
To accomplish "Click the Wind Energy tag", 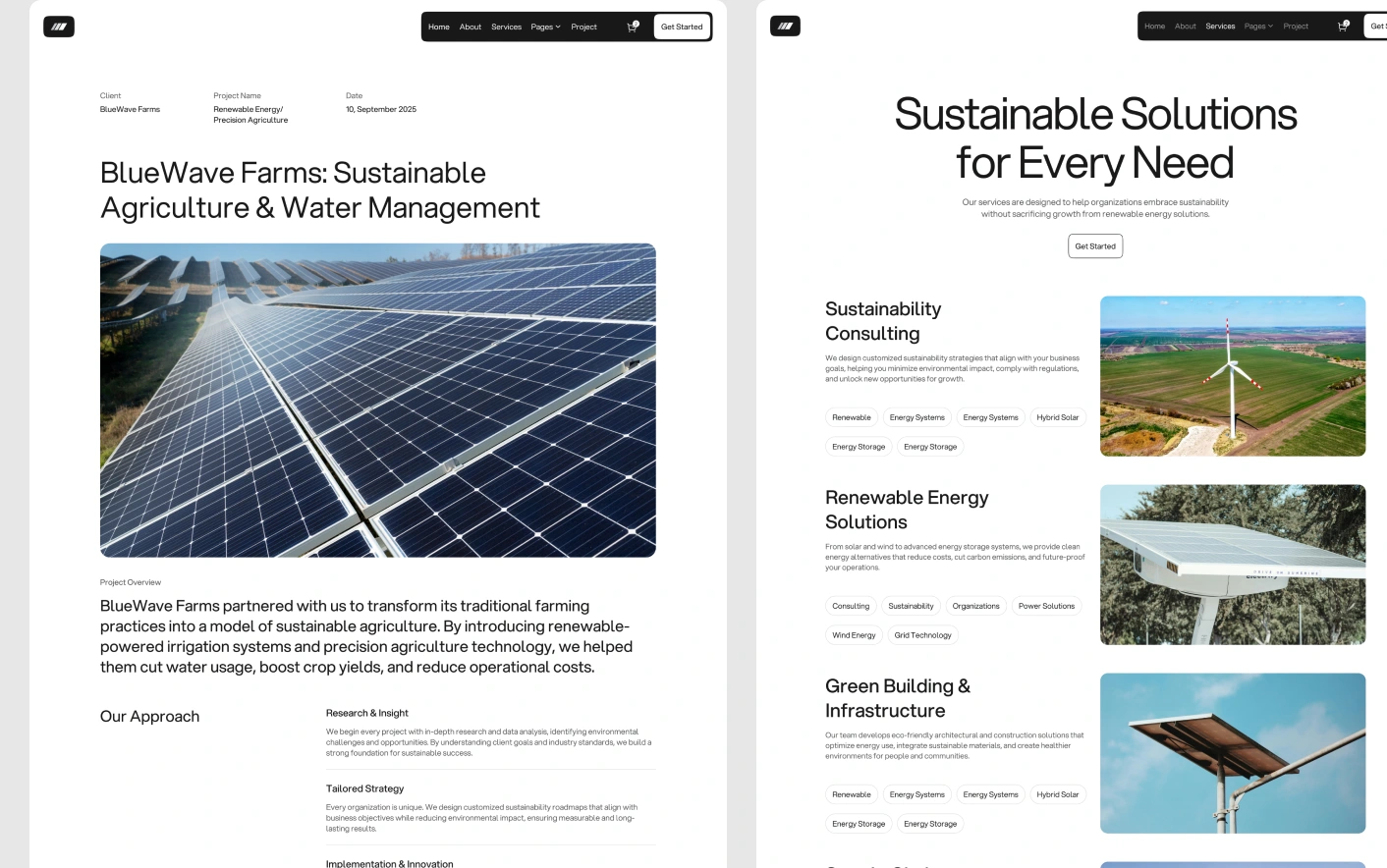I will (x=854, y=635).
